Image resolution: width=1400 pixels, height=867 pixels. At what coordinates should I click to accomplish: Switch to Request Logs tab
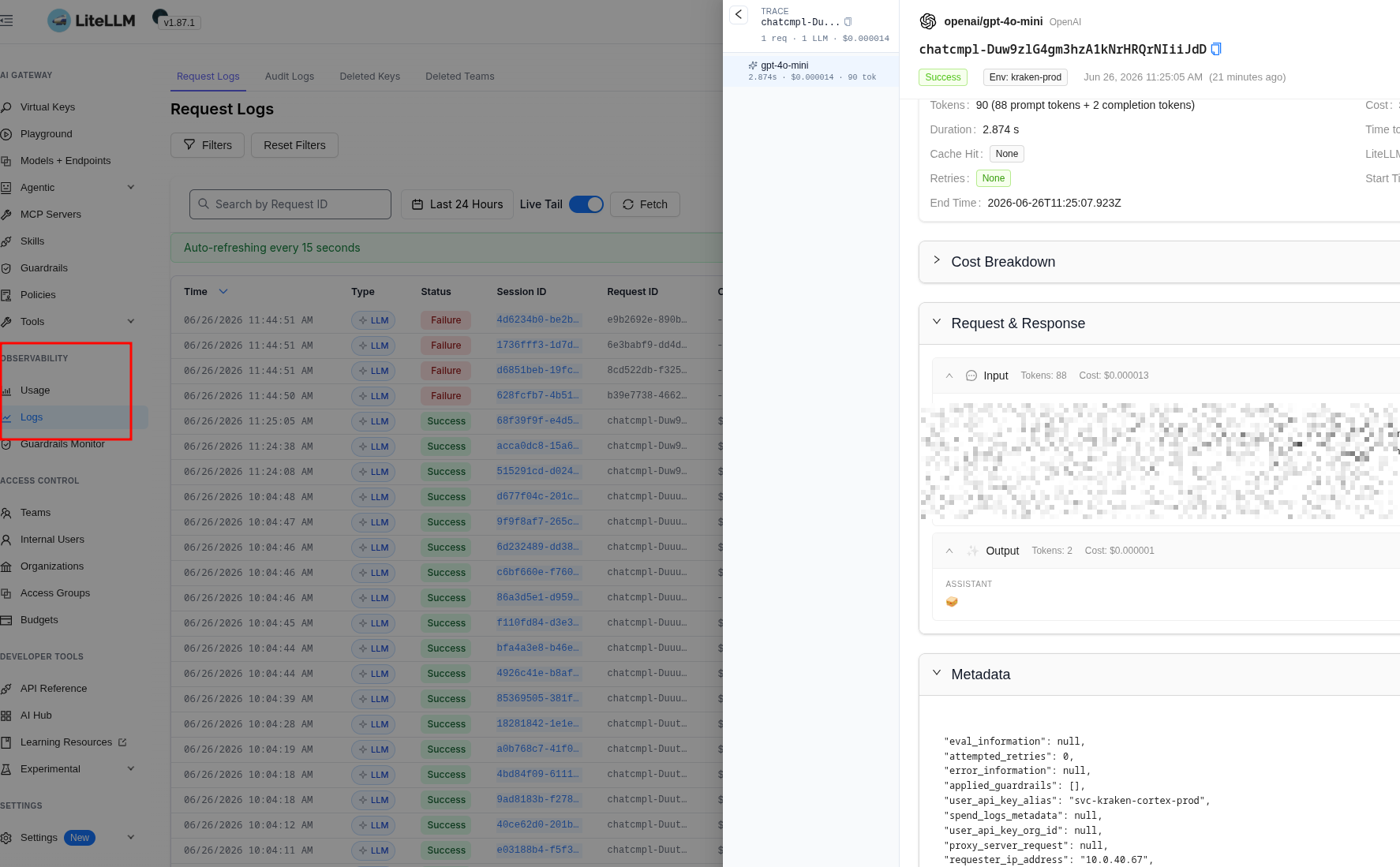(x=208, y=77)
